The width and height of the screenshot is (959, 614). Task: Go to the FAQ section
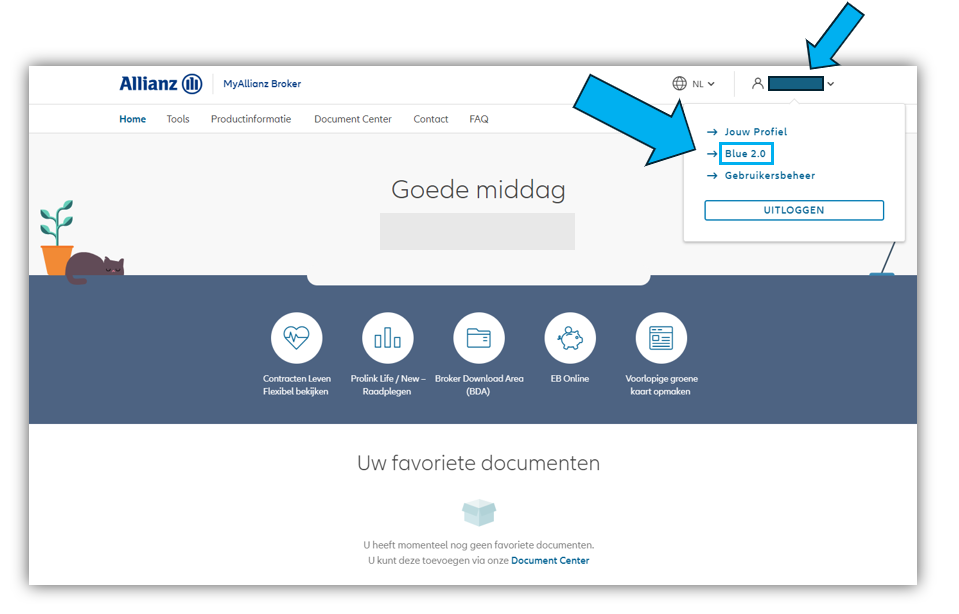[x=478, y=119]
